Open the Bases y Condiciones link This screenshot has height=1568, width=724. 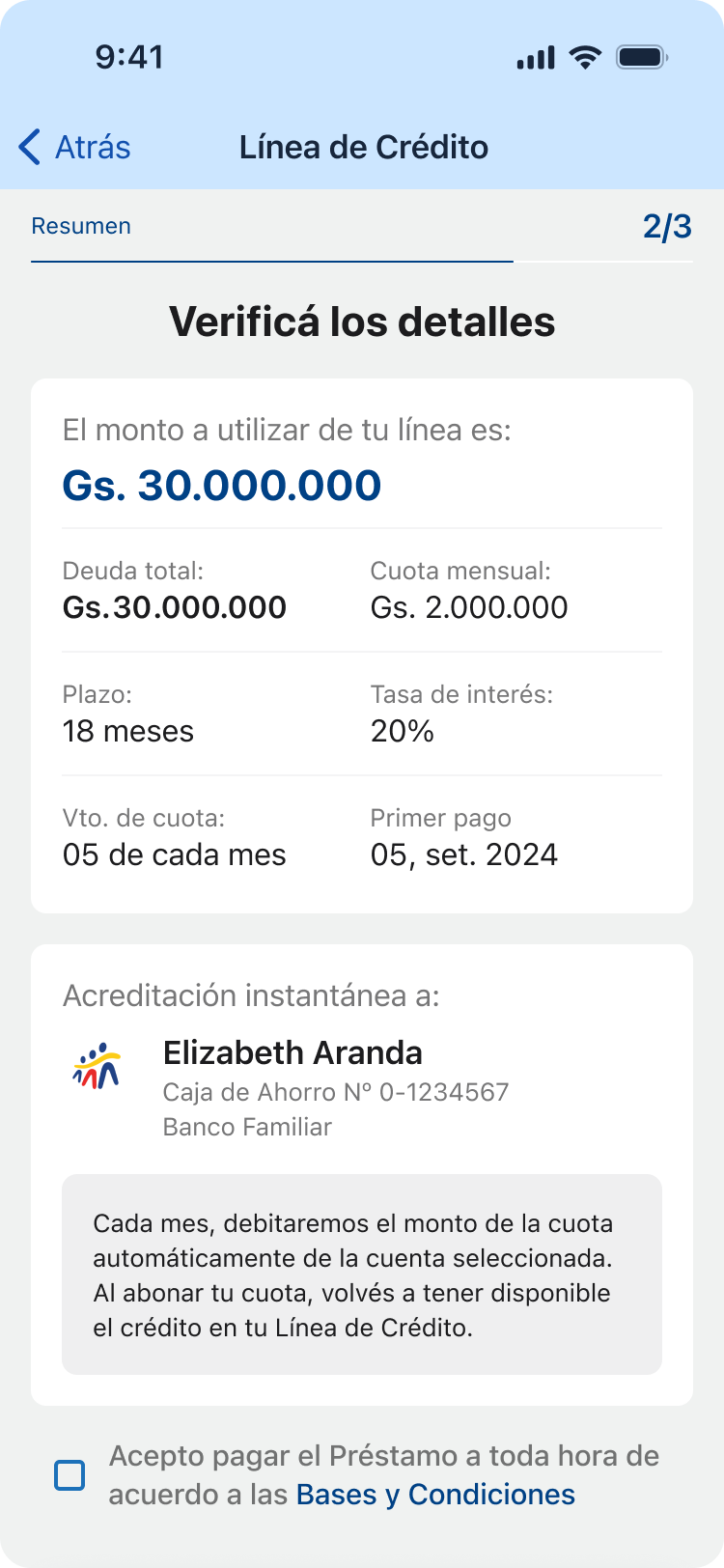pyautogui.click(x=435, y=1495)
